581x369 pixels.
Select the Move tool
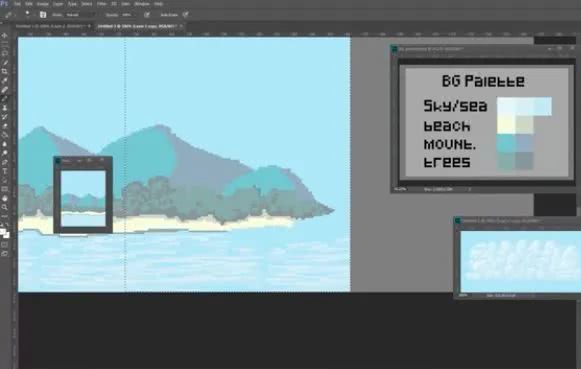click(5, 36)
